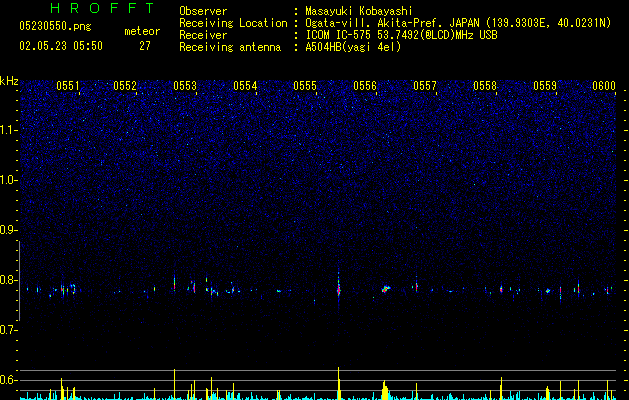
Task: Click the meteor count 27
Action: pos(145,46)
